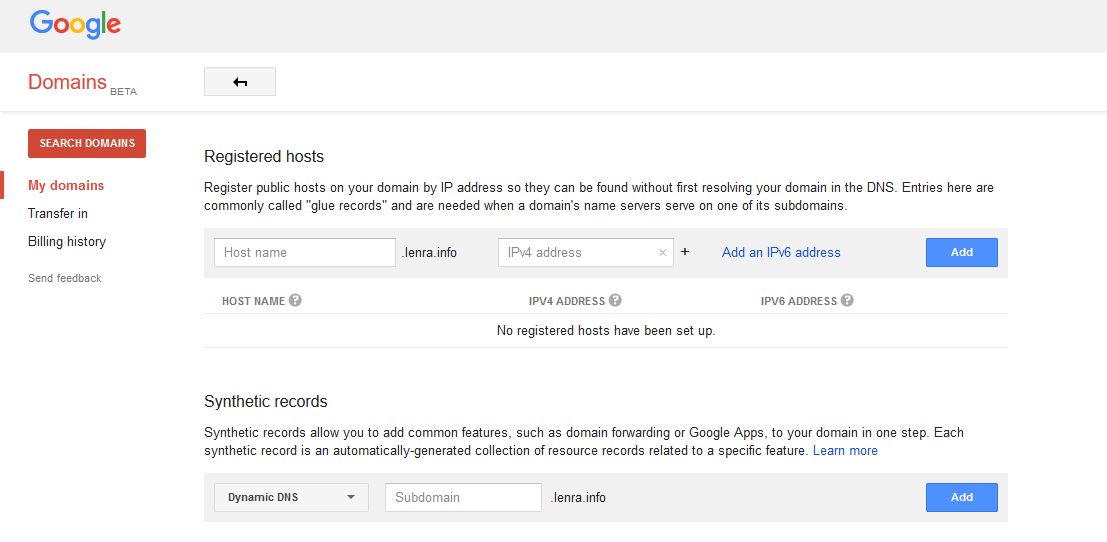Click Add button for synthetic records
The width and height of the screenshot is (1107, 542).
coord(961,497)
